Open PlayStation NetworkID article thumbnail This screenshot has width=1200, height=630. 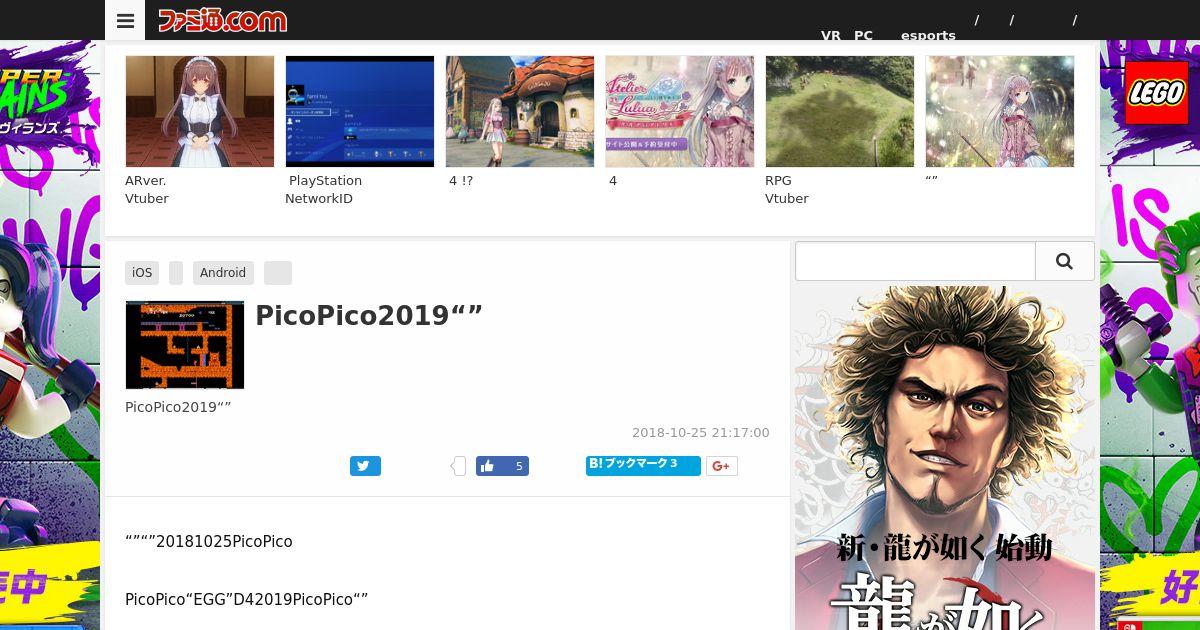(x=360, y=111)
